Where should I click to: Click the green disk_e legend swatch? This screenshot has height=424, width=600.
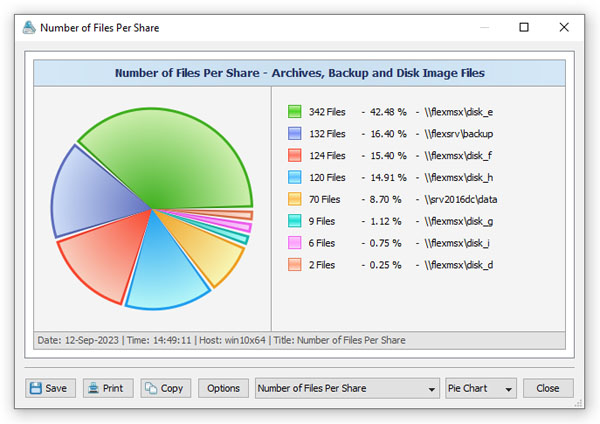click(294, 111)
